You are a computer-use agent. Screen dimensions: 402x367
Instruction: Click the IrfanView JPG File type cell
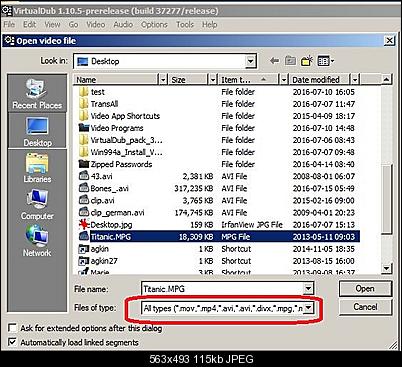click(x=252, y=225)
